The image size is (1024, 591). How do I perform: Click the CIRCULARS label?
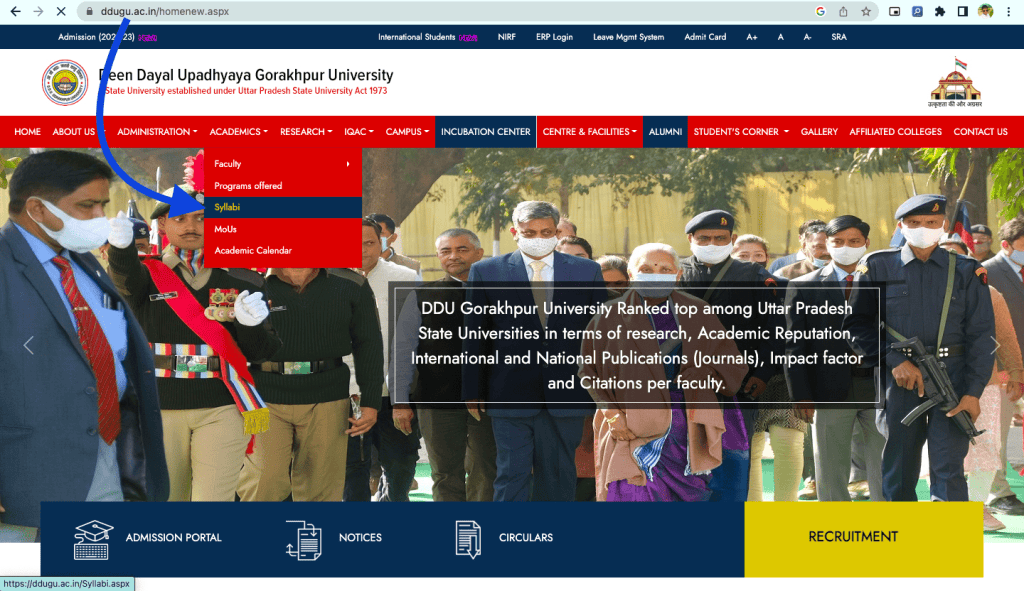pos(526,537)
